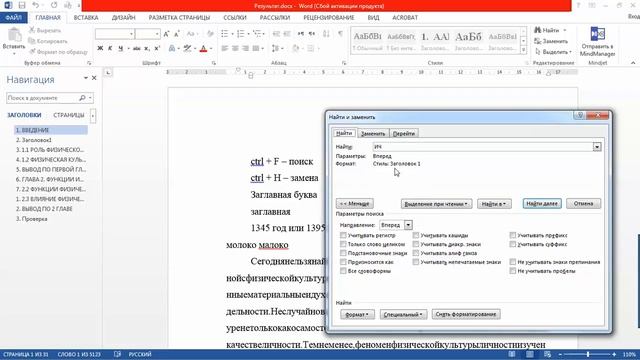The image size is (640, 360).
Task: Switch to 'Перейти' tab in dialog
Action: [x=404, y=133]
